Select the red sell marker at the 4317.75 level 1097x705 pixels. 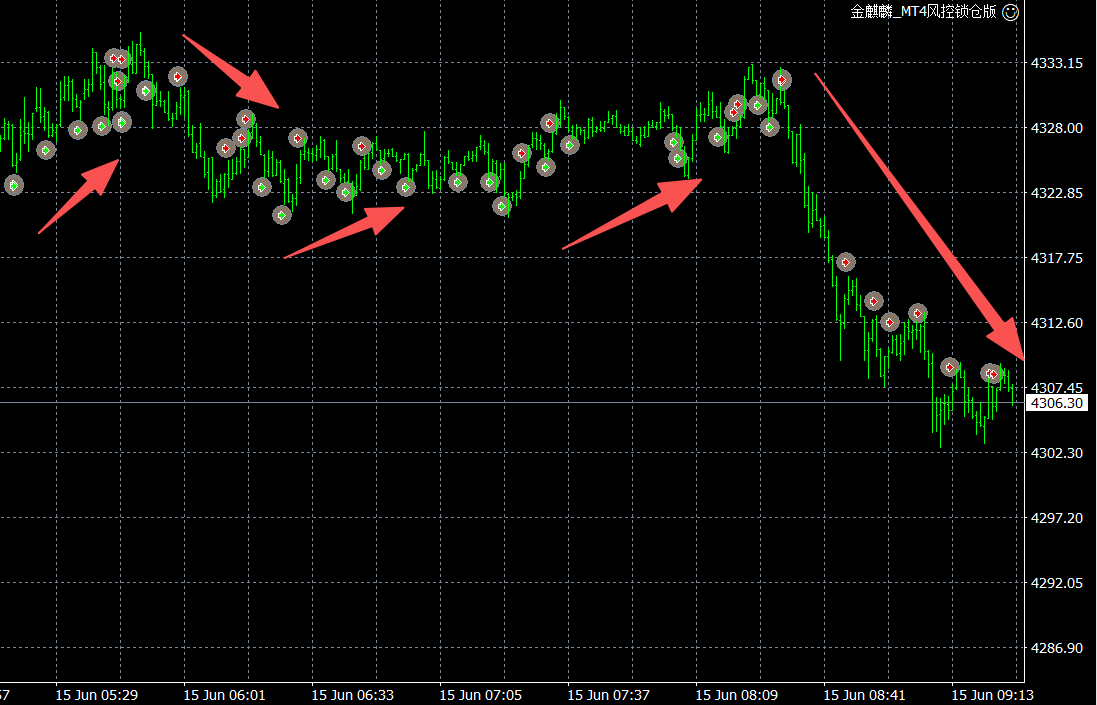[846, 262]
